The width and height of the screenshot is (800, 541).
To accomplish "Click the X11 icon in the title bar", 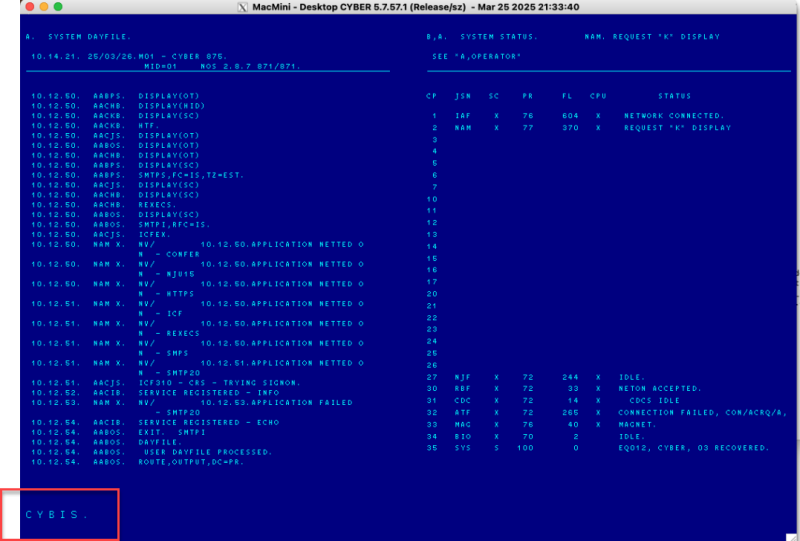I will click(x=243, y=7).
